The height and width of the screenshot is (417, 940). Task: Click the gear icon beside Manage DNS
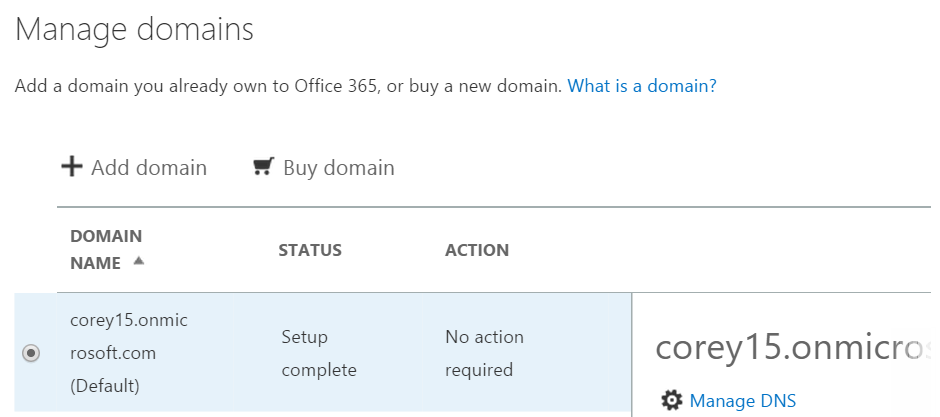[671, 400]
